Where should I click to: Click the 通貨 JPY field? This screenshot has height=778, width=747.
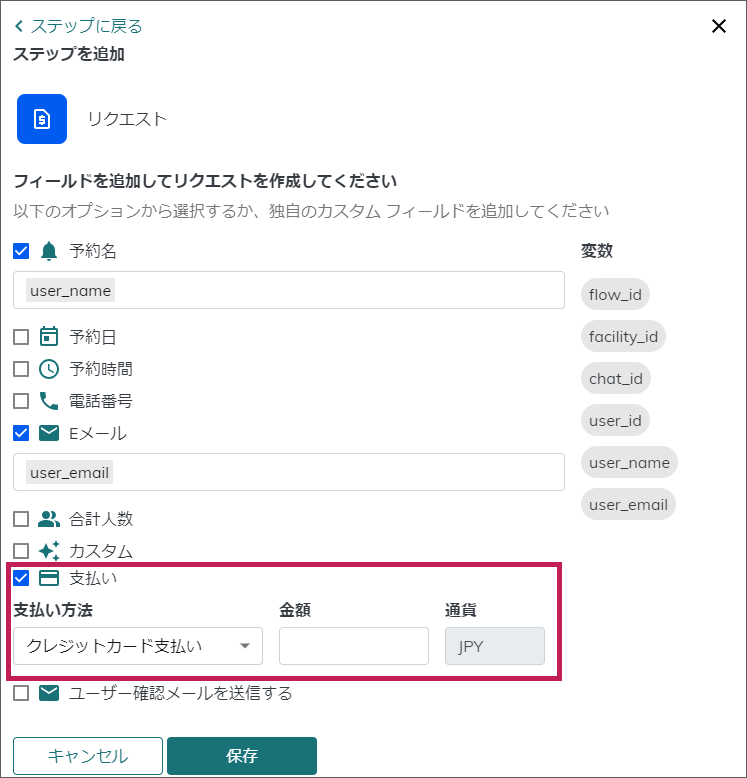point(494,646)
